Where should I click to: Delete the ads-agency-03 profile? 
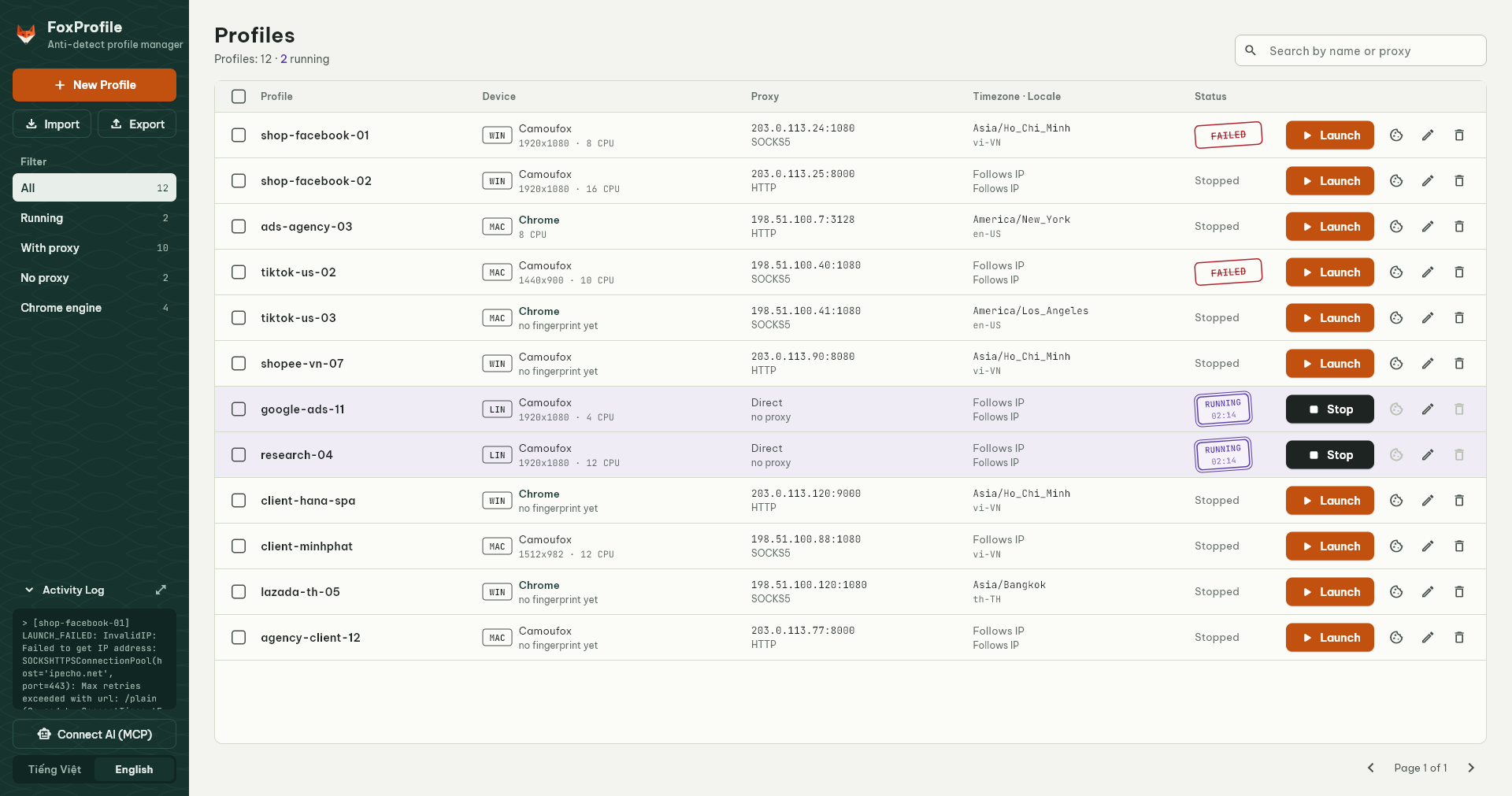(x=1459, y=227)
